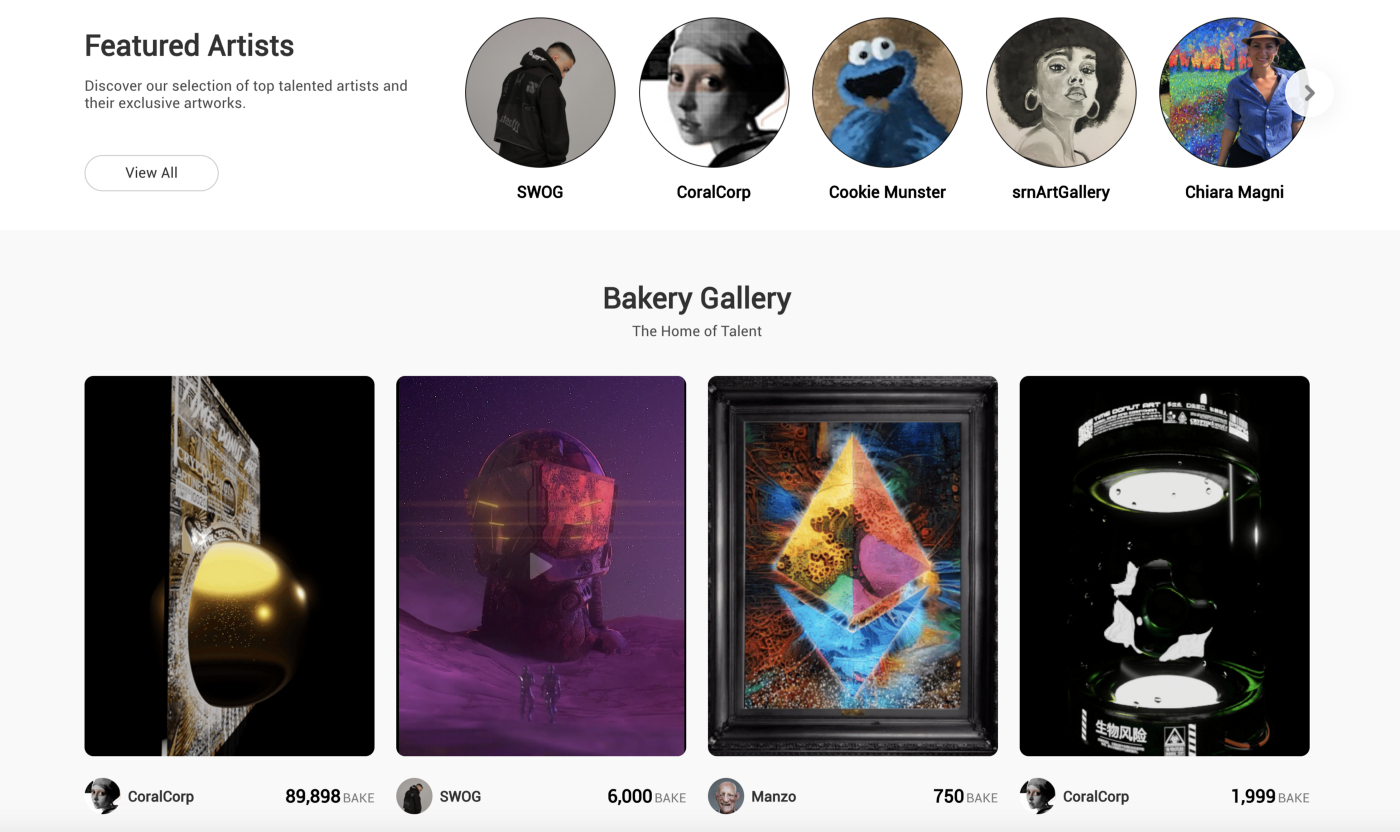Click Manzo's small avatar below the artwork
The width and height of the screenshot is (1400, 832).
tap(726, 796)
